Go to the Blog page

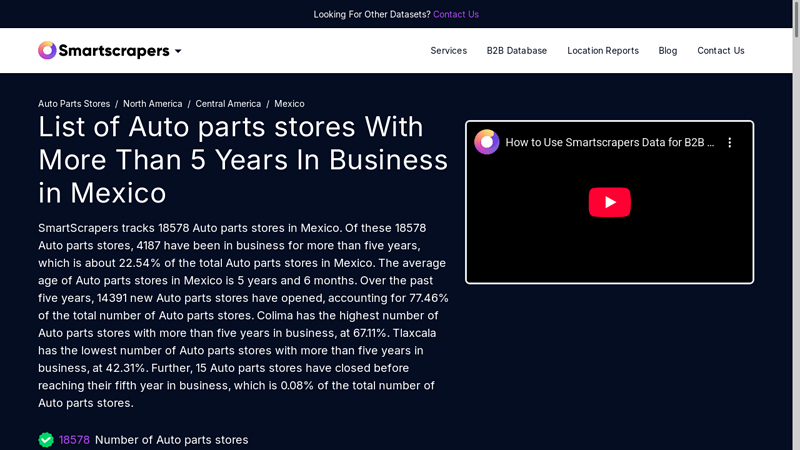[667, 51]
